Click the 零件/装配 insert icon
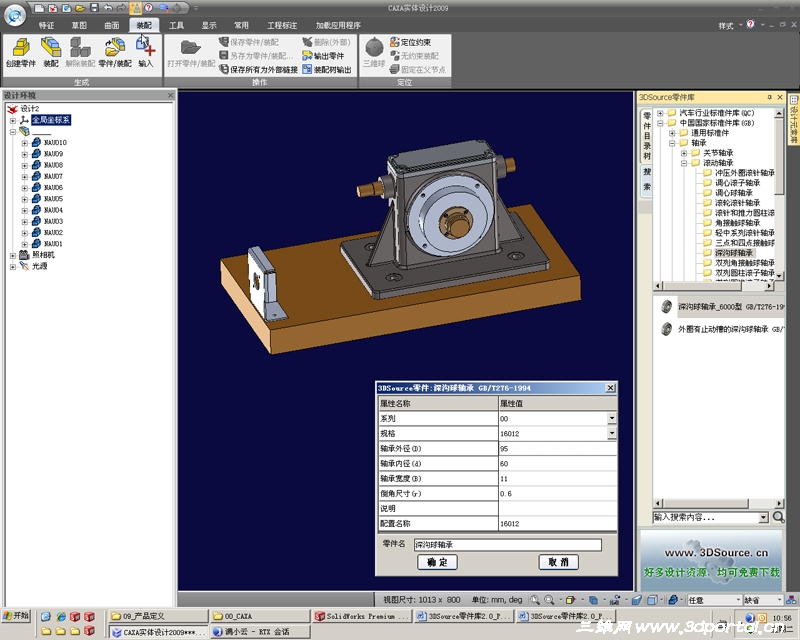This screenshot has height=640, width=800. 115,47
